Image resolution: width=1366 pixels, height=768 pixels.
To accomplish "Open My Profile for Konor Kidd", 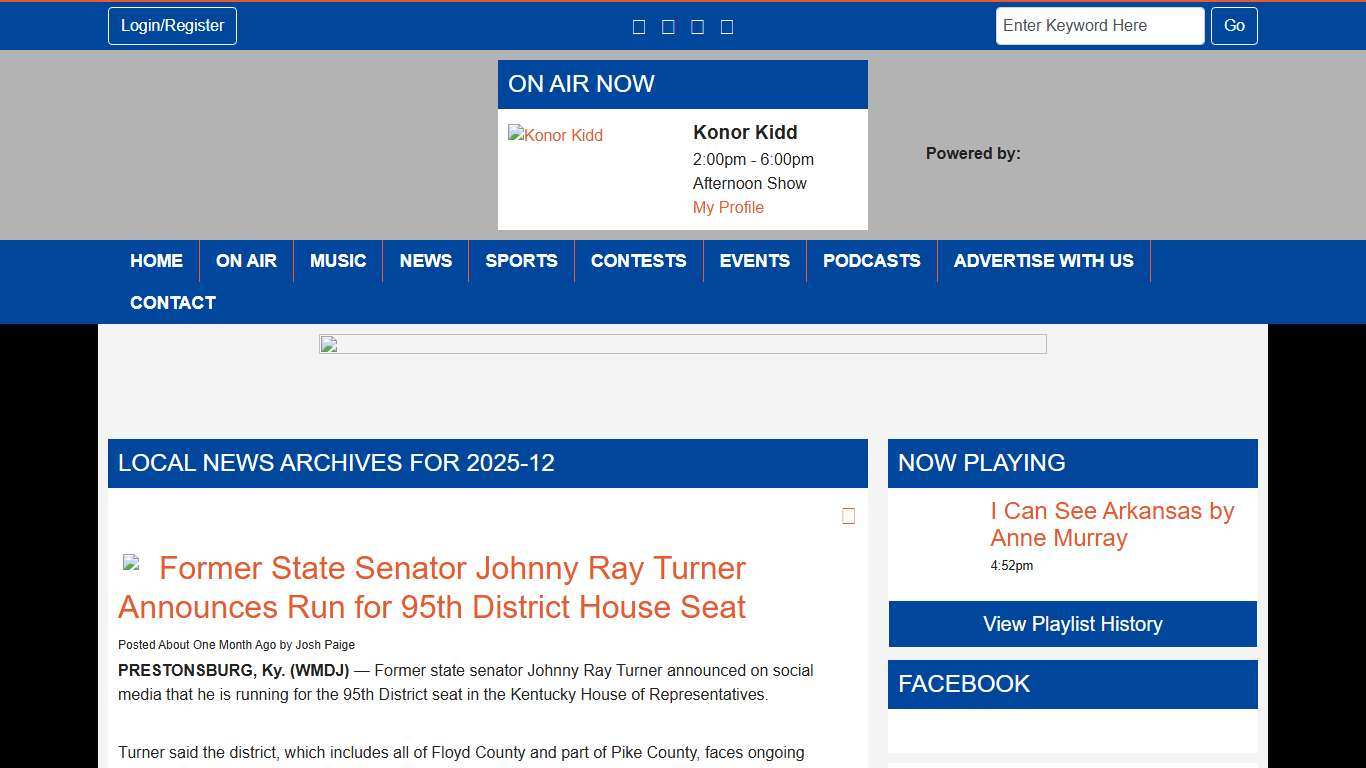I will pos(728,207).
